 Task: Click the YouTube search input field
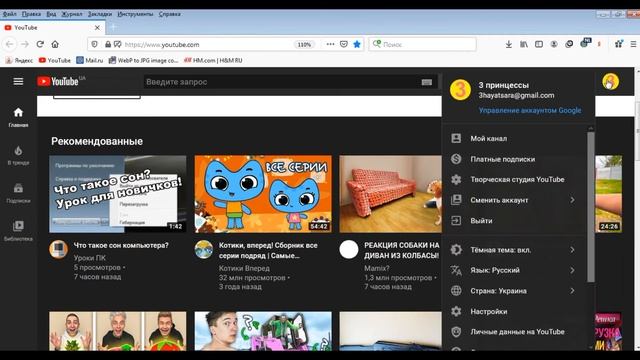[x=282, y=82]
